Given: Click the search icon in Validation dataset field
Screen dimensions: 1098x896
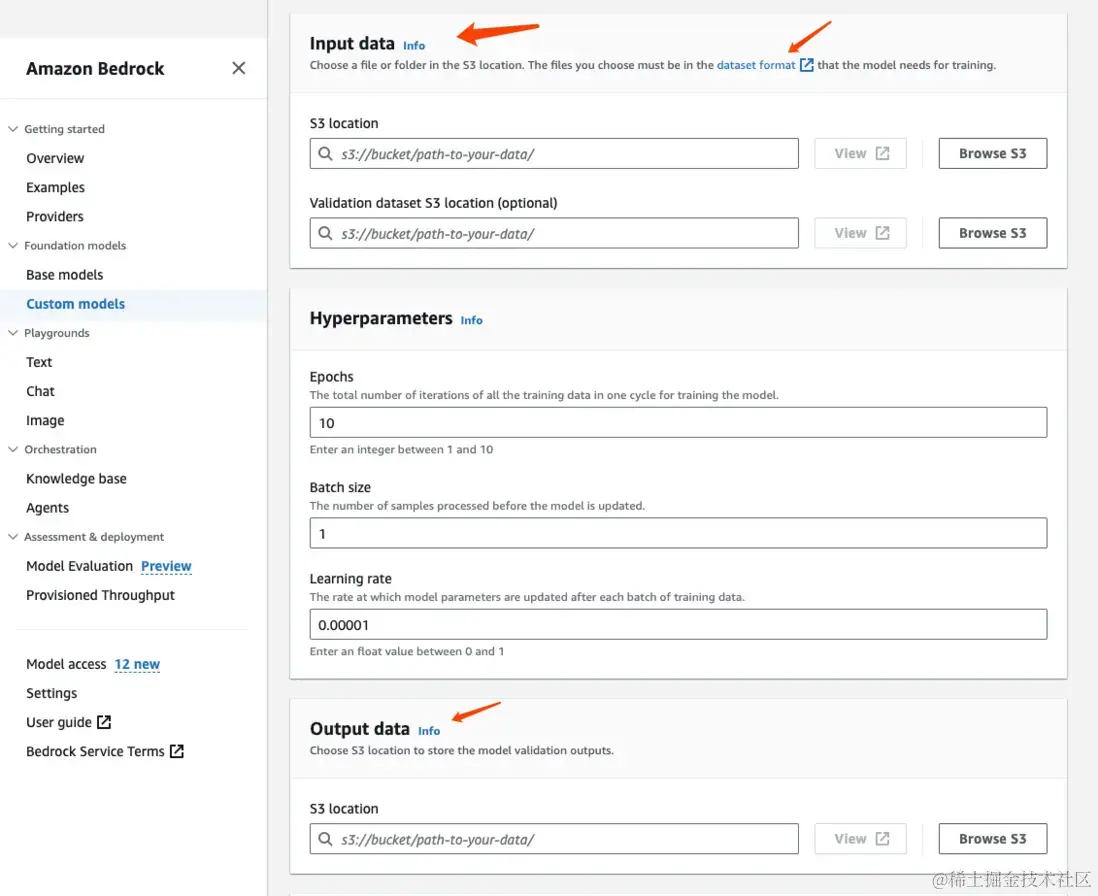Looking at the screenshot, I should point(325,233).
